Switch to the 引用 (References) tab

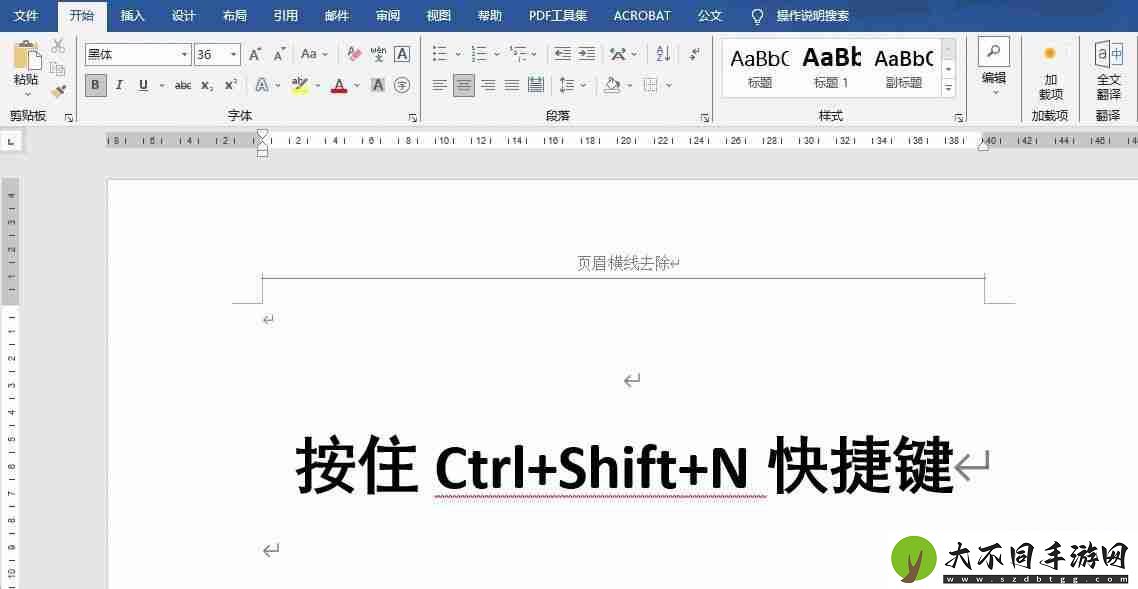285,16
